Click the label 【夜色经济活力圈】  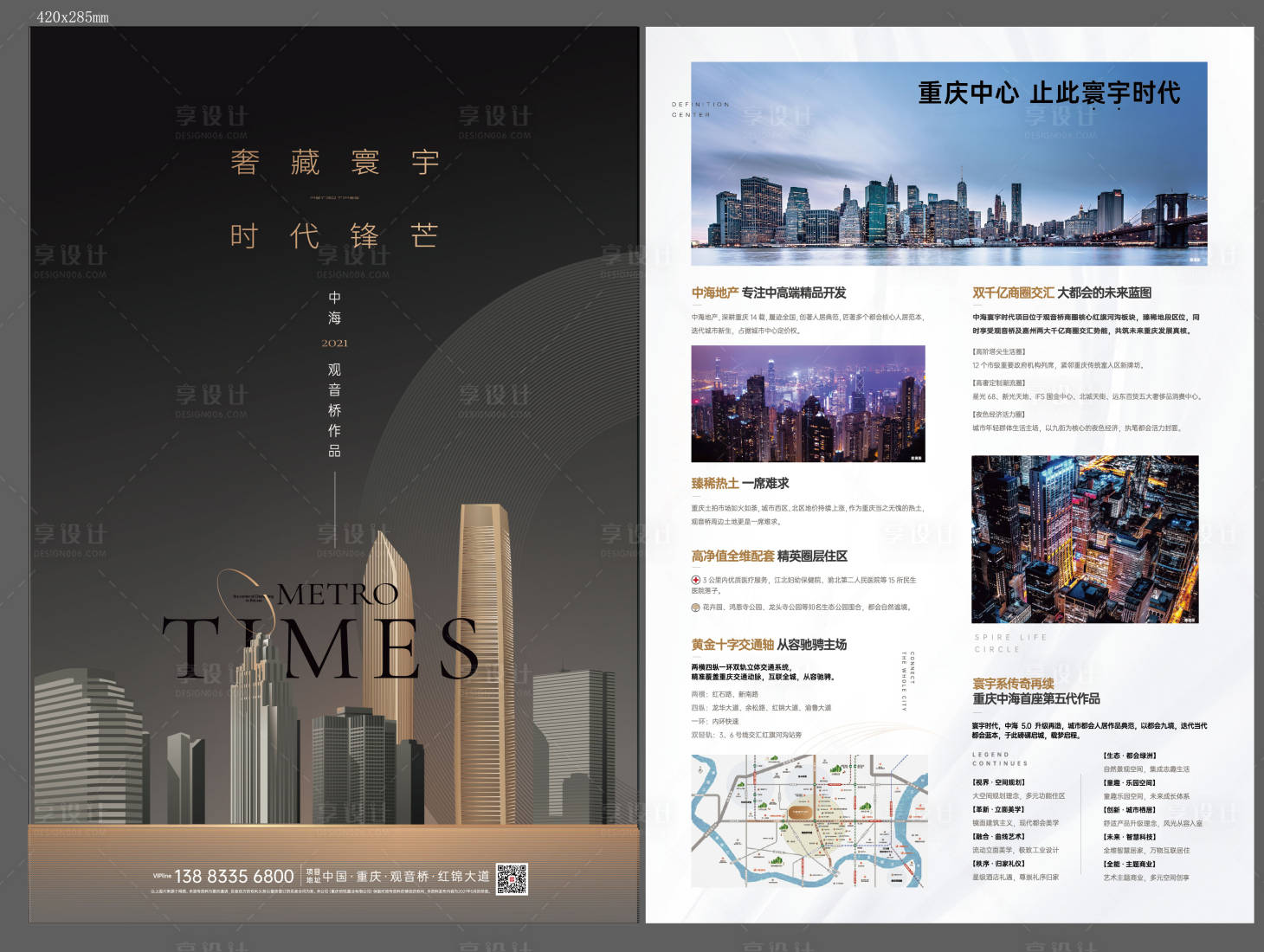pos(999,414)
